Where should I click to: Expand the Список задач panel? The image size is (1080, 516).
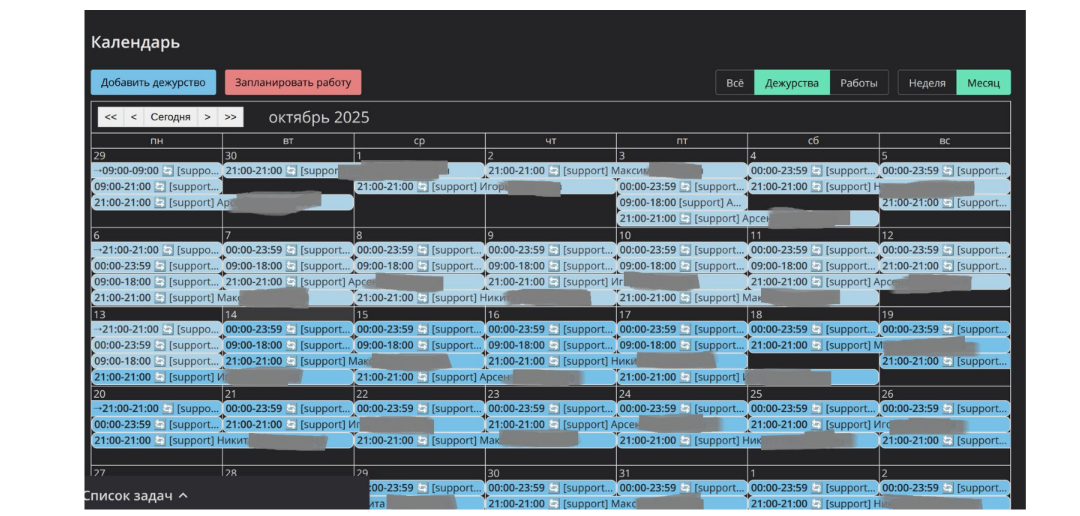coord(135,495)
